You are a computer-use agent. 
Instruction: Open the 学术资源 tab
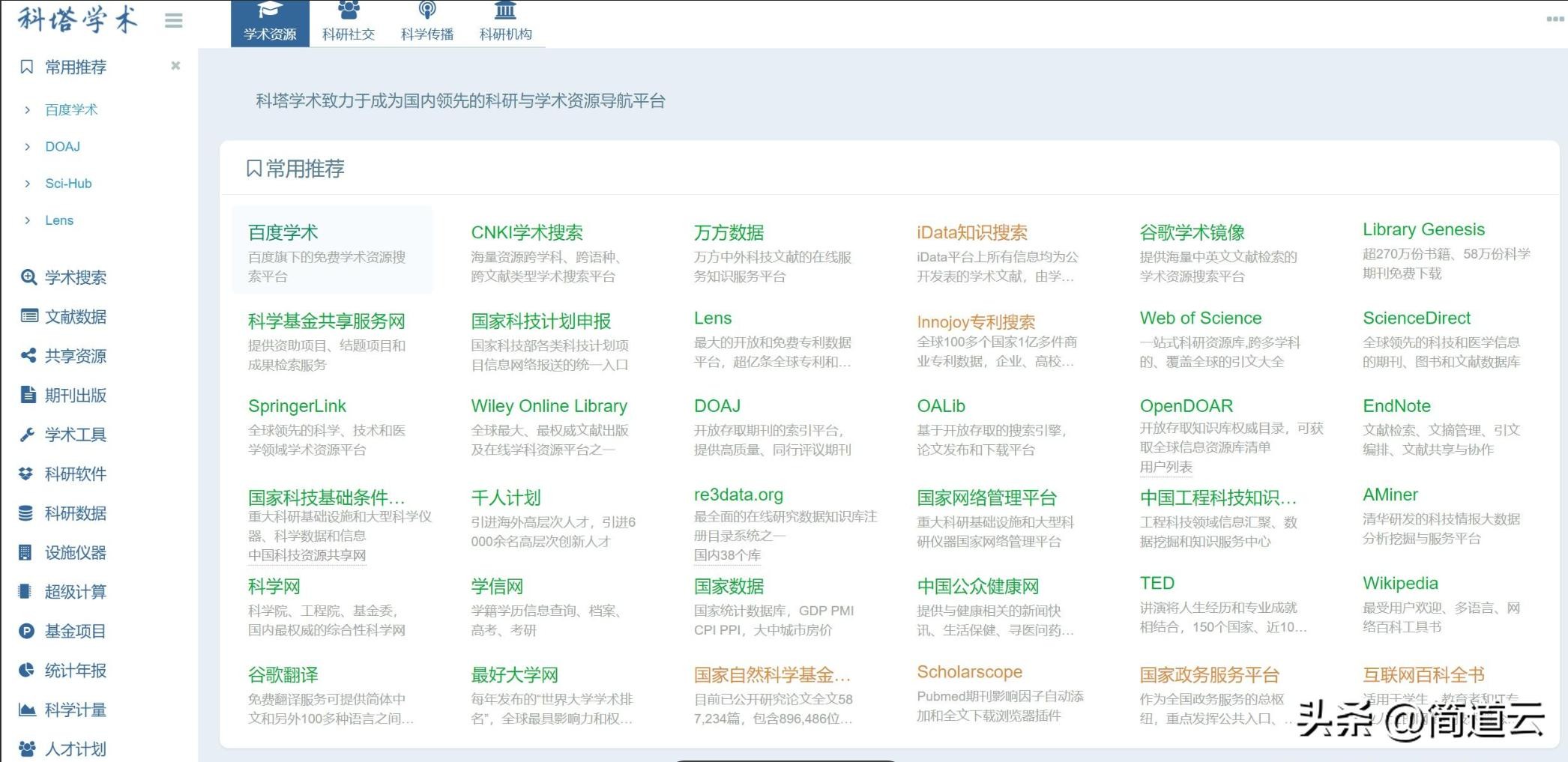click(270, 23)
